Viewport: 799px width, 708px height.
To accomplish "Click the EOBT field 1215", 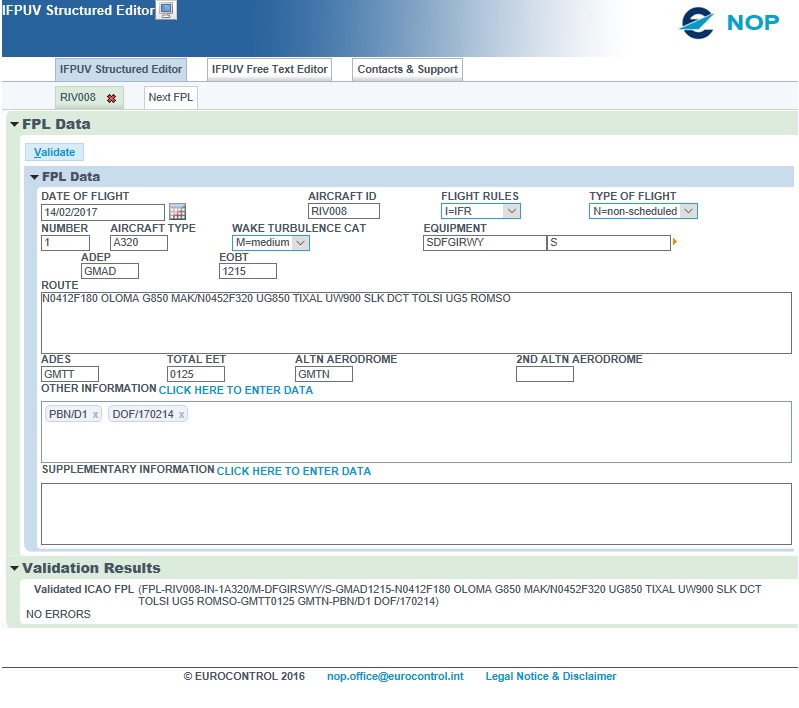I will pos(248,271).
